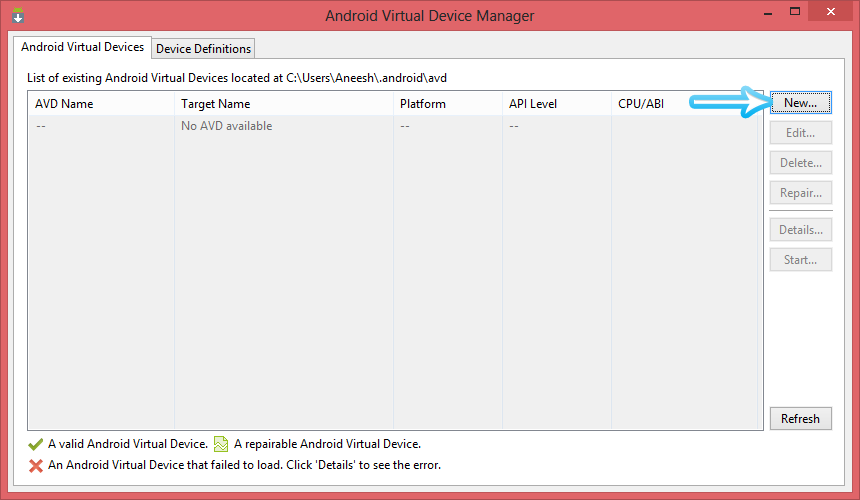Click 'A valid Android Virtual Device.' text
The image size is (860, 500).
128,444
